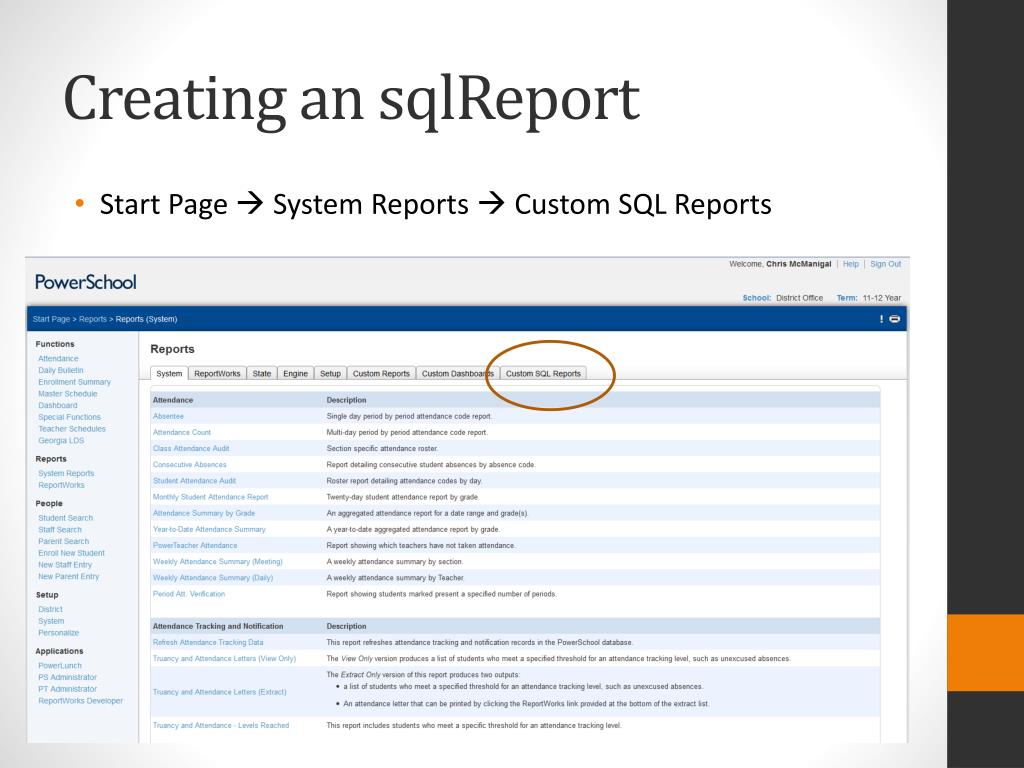Screen dimensions: 1024x768
Task: Open Weekly Attendance Summary (Meeting) report
Action: [x=217, y=562]
